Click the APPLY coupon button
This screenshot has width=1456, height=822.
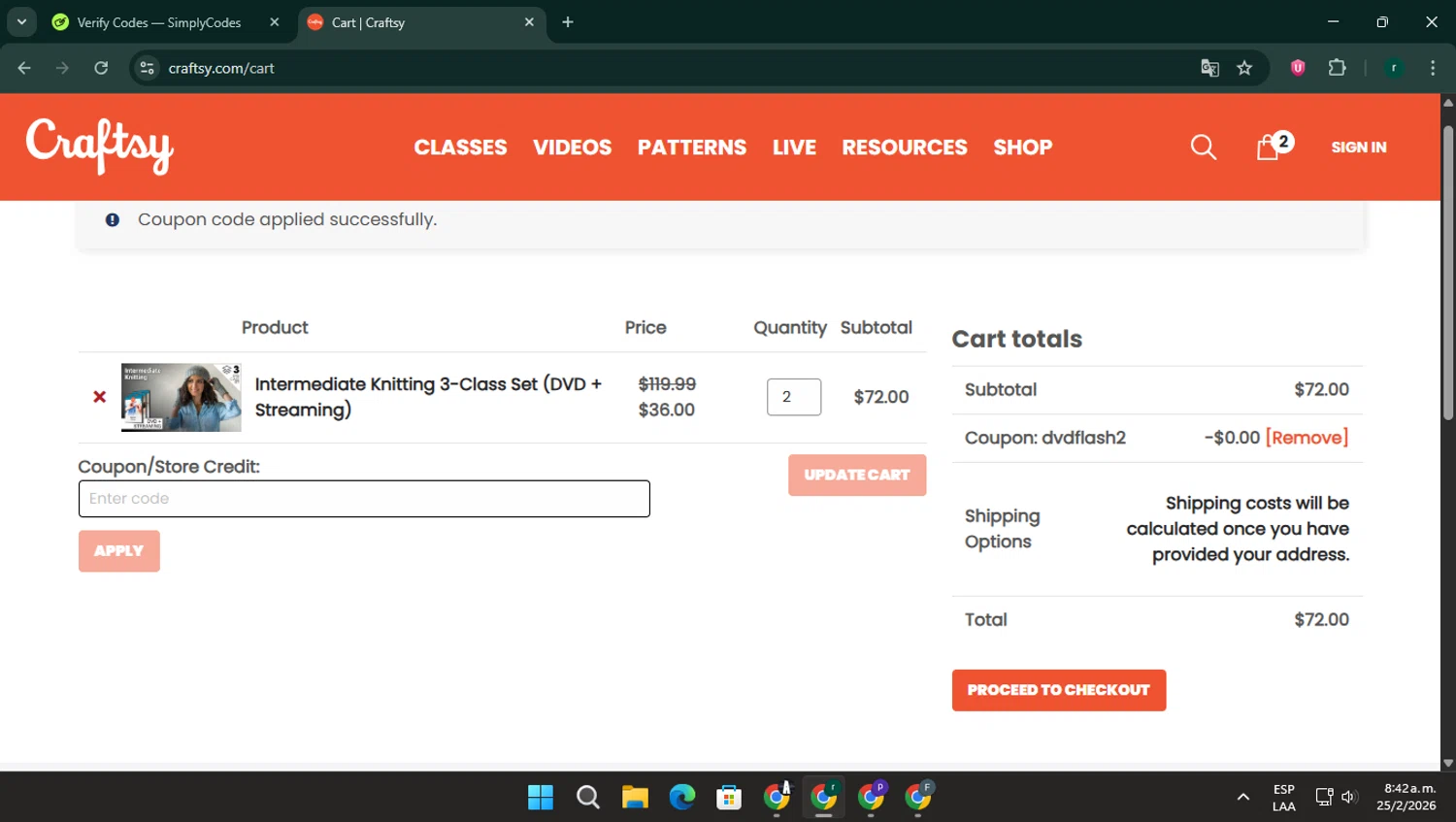119,551
